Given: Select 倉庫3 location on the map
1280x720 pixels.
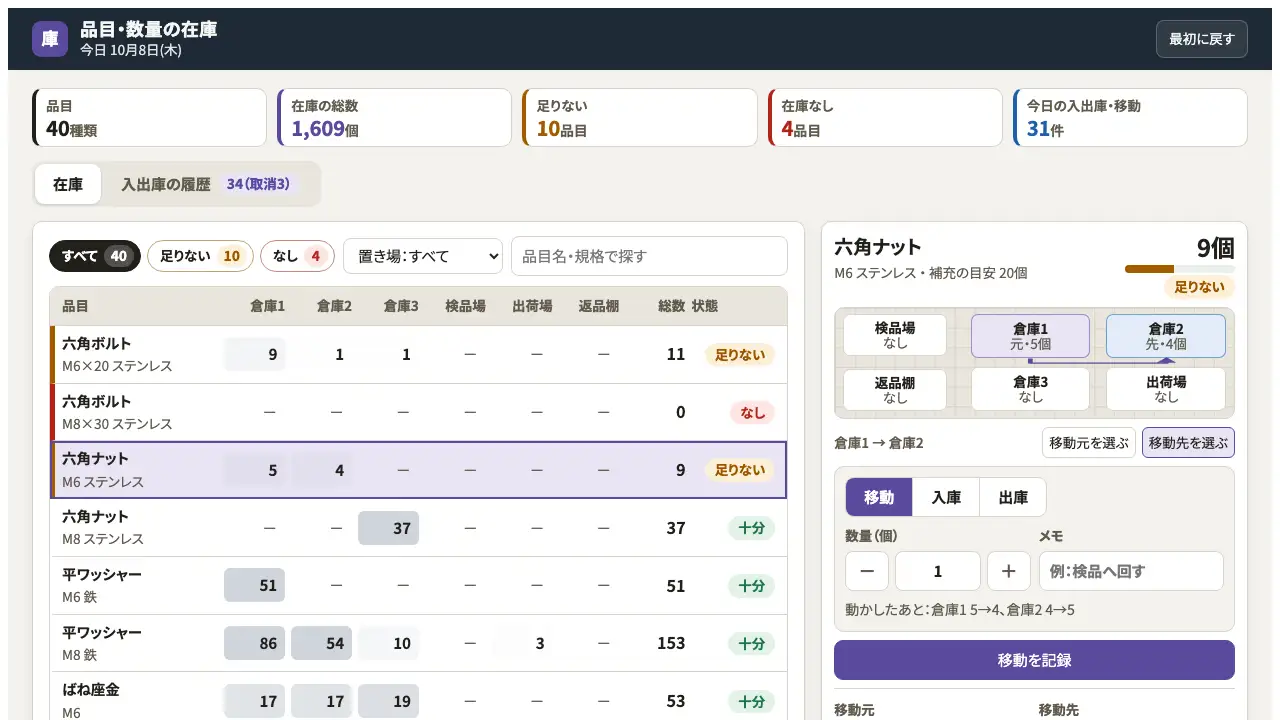Looking at the screenshot, I should 1030,389.
